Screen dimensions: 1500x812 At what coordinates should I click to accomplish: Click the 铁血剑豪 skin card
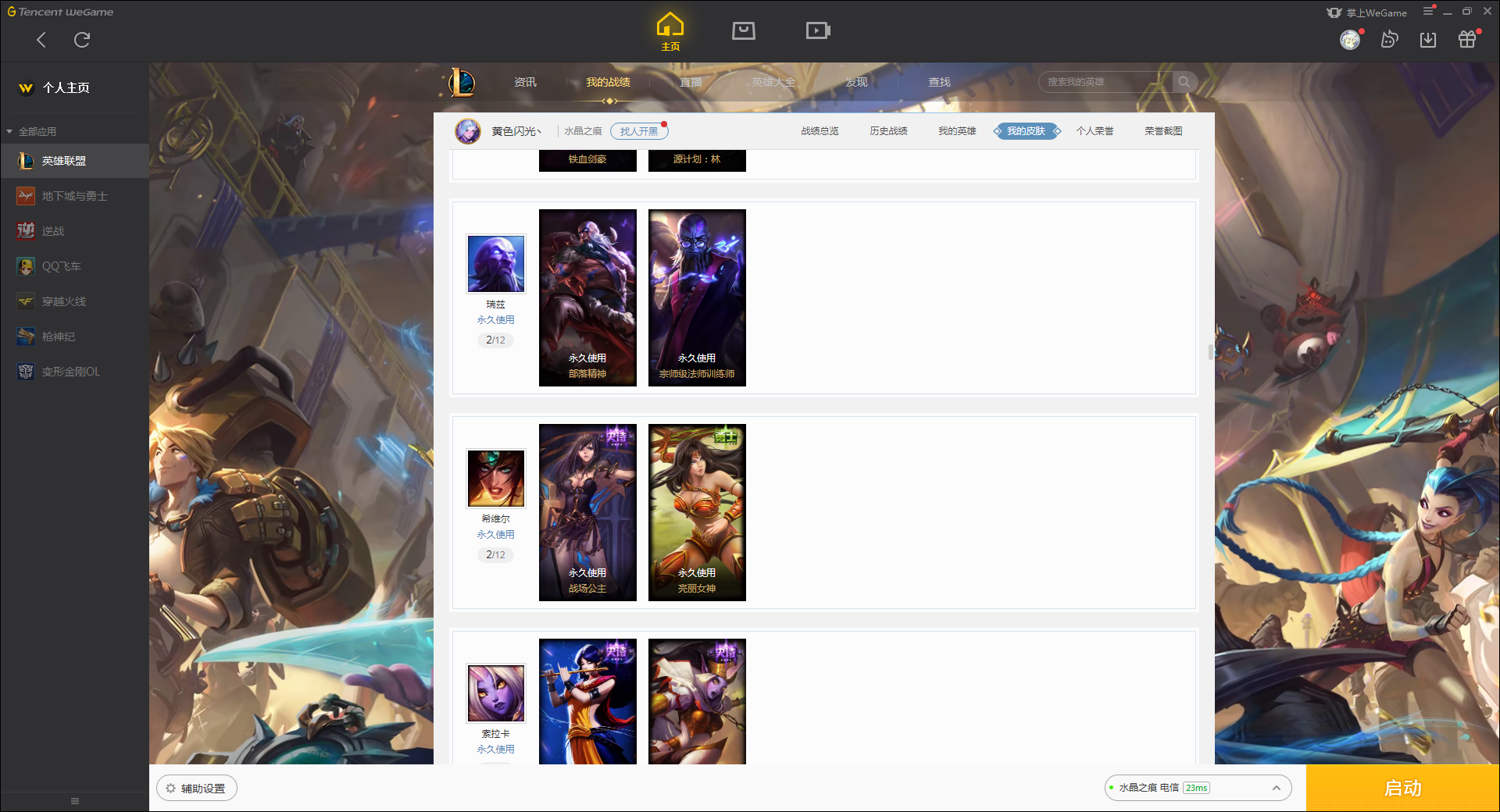click(587, 160)
